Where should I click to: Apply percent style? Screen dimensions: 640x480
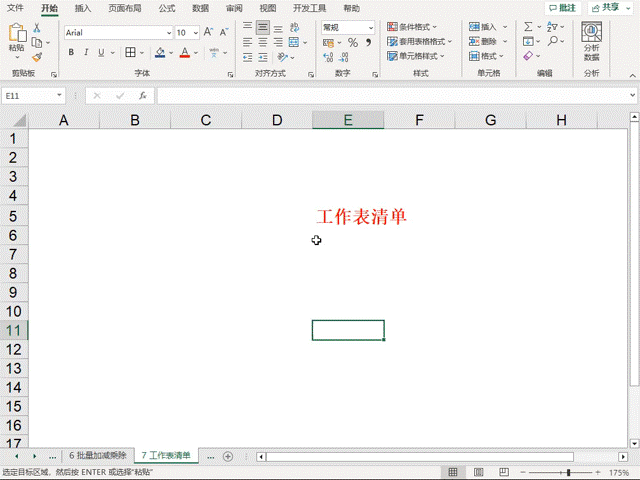point(353,42)
